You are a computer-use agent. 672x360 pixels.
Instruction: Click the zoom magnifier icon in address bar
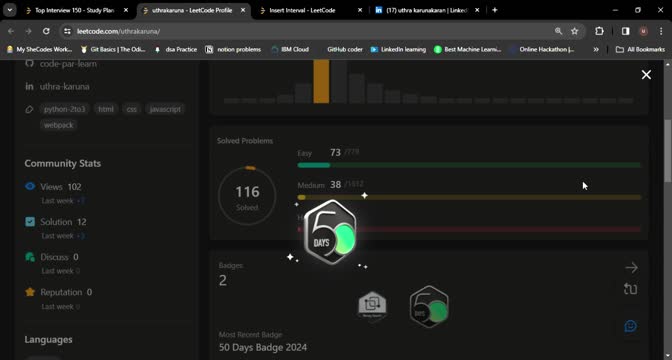click(558, 31)
